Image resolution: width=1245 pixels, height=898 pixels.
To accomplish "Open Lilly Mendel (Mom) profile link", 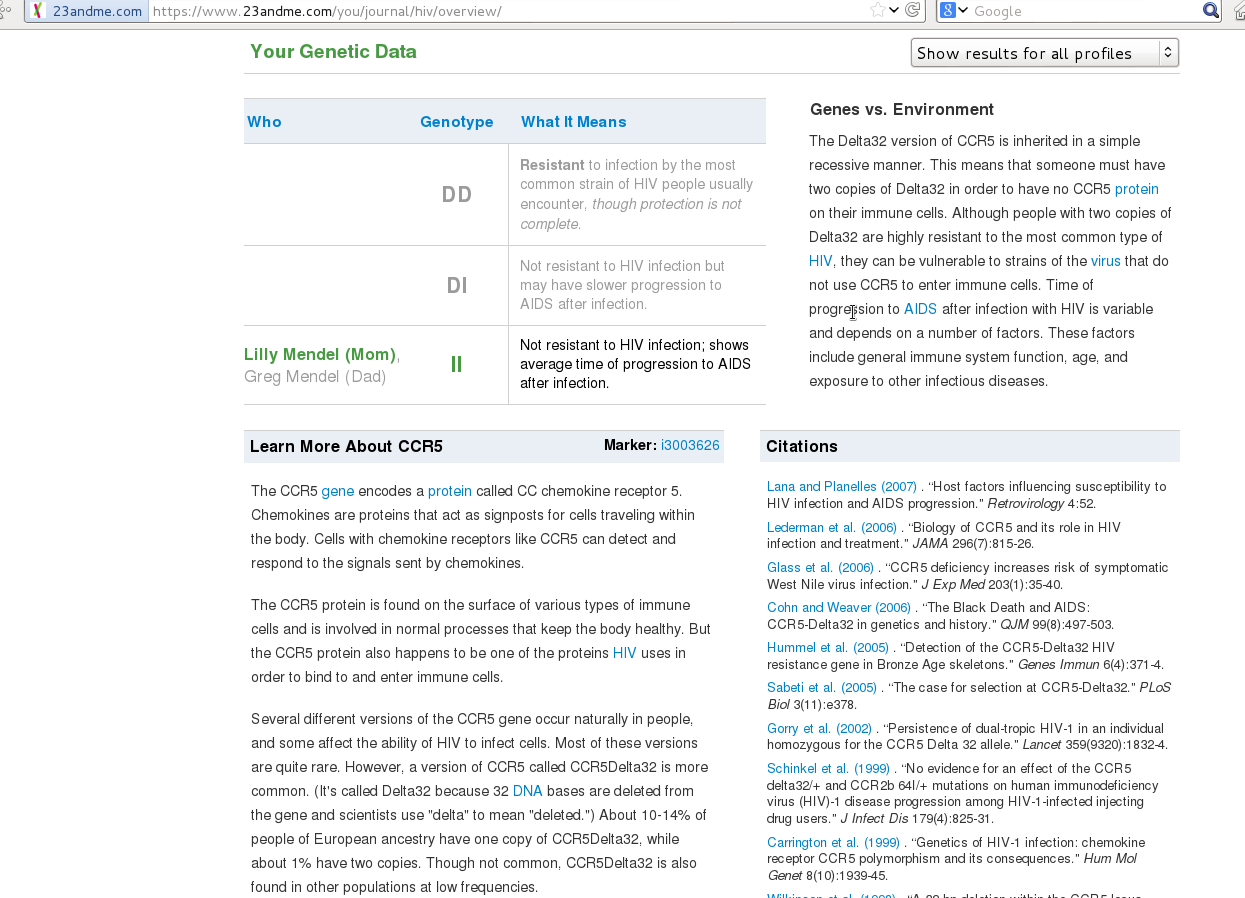I will [x=320, y=355].
